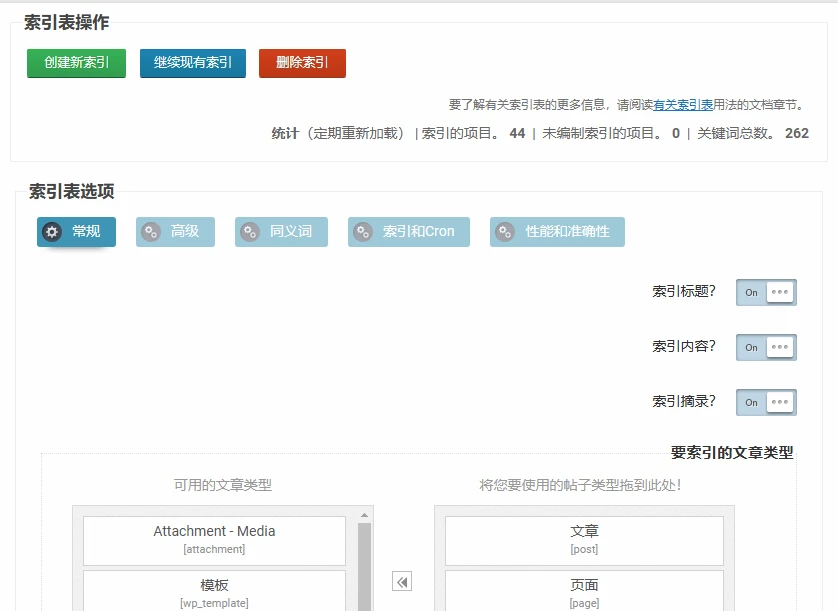Toggle off the 索引标题 switch
Screen dimensions: 838x611
[x=751, y=292]
